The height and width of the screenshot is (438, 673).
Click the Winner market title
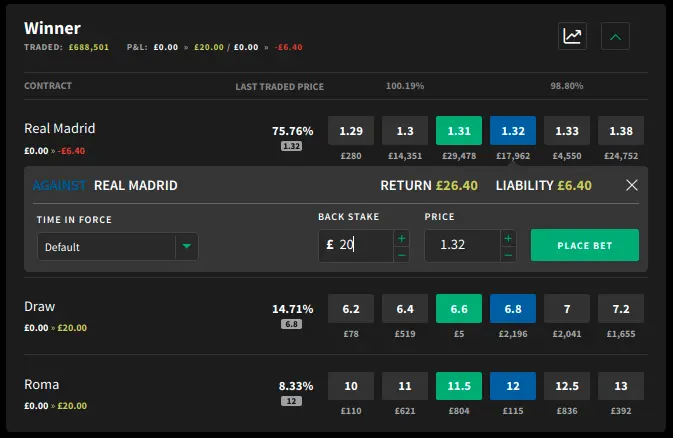(52, 28)
